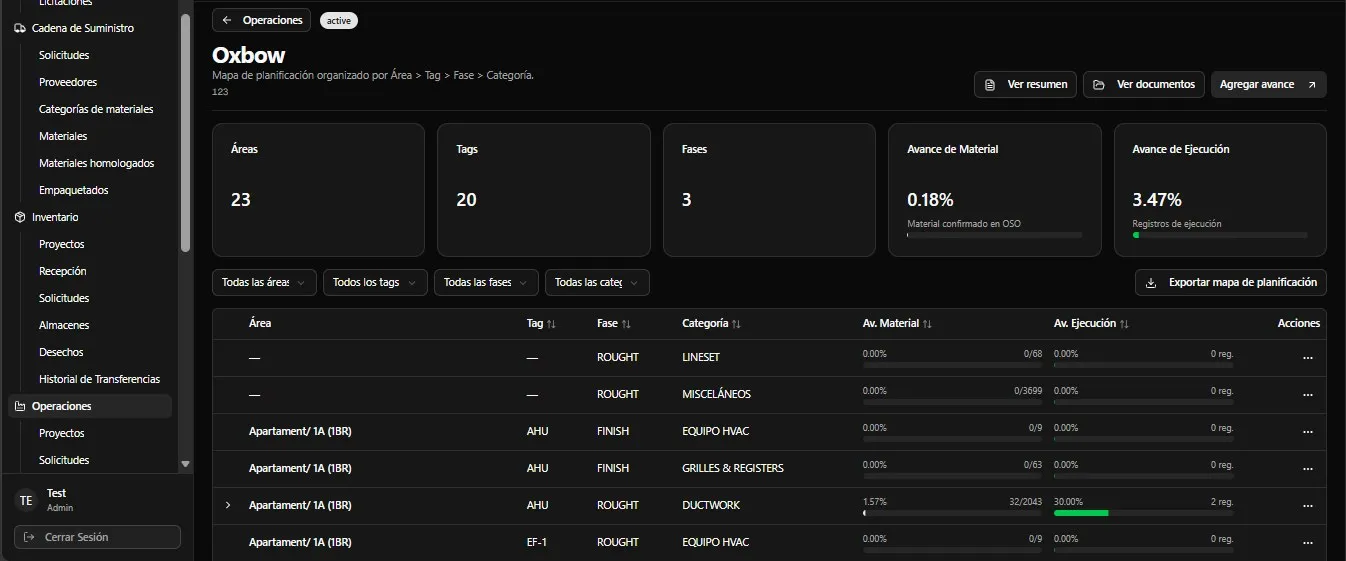Image resolution: width=1346 pixels, height=561 pixels.
Task: Open actions menu for LINESET row
Action: pos(1308,358)
